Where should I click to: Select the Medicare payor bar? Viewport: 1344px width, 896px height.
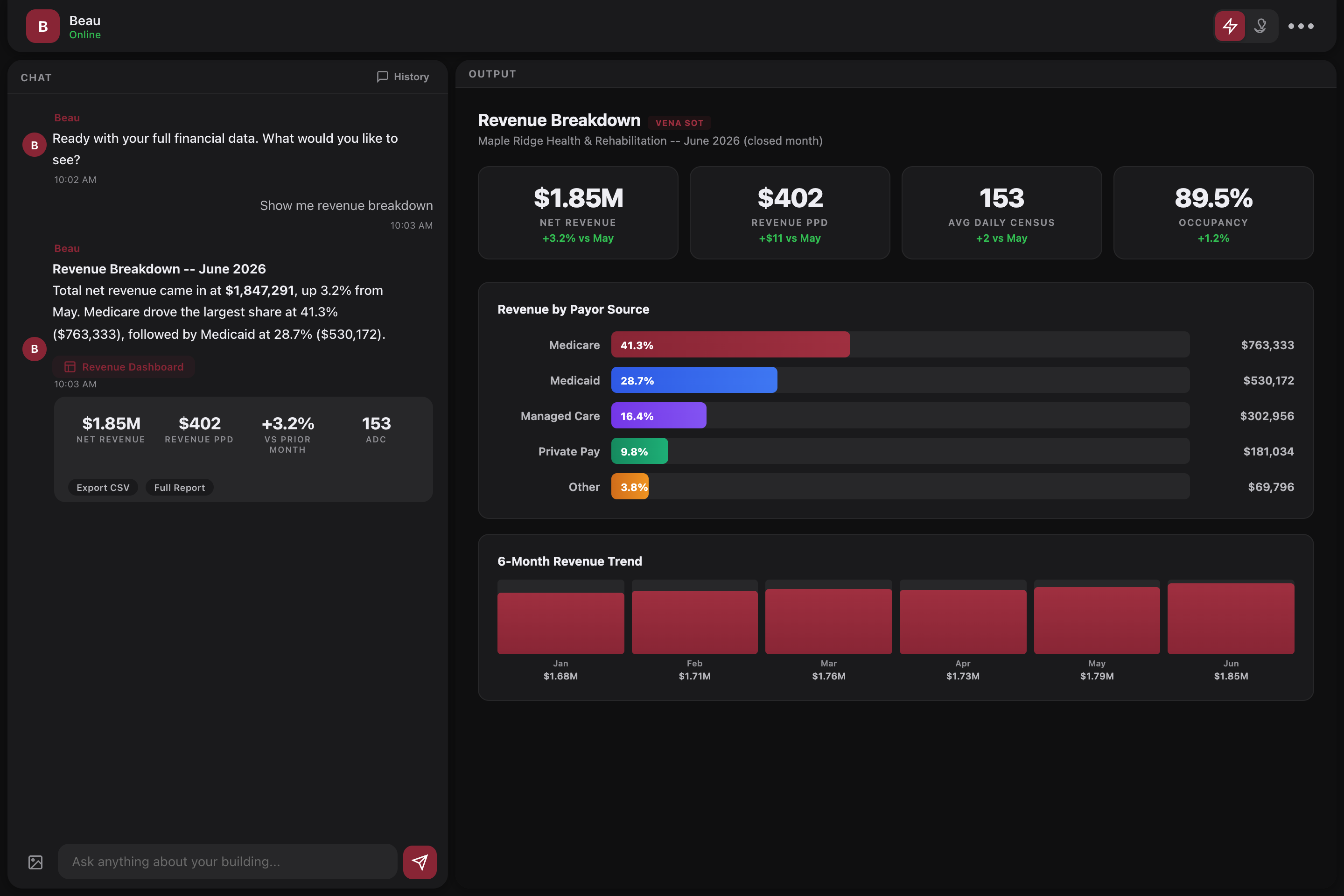730,344
